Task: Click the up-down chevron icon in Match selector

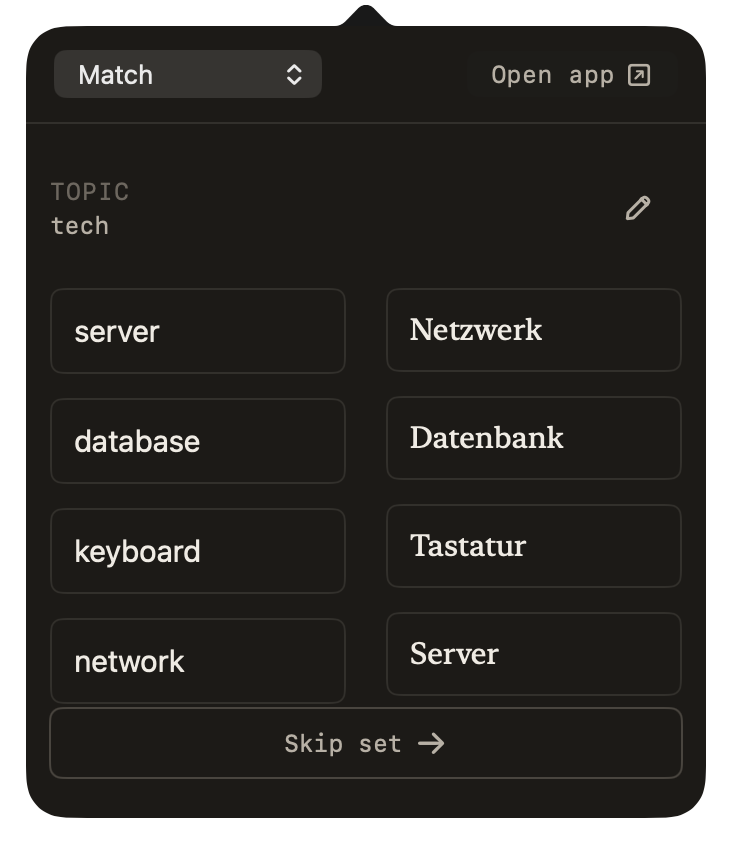Action: point(294,75)
